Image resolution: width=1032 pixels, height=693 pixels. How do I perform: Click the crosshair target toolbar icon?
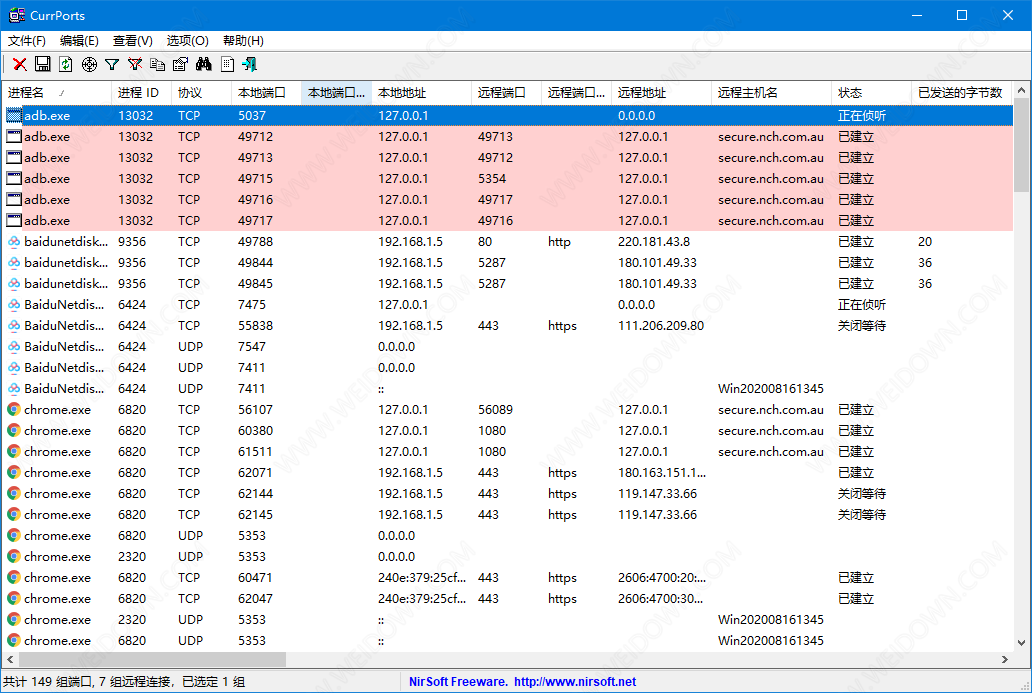(89, 64)
